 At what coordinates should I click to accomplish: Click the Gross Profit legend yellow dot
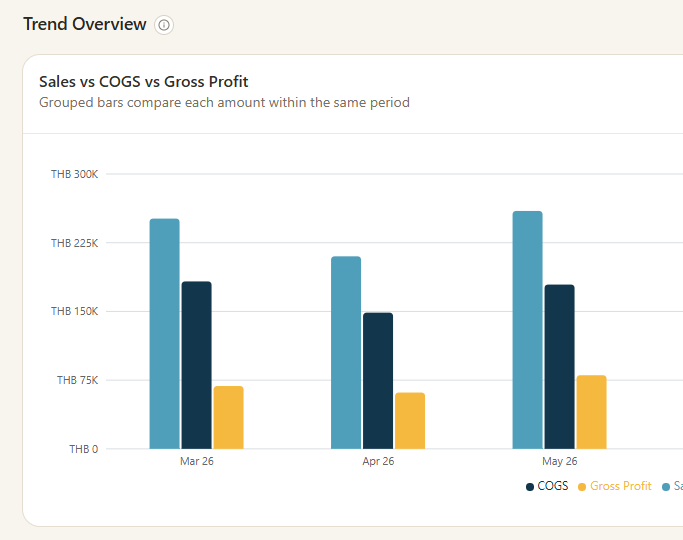582,487
